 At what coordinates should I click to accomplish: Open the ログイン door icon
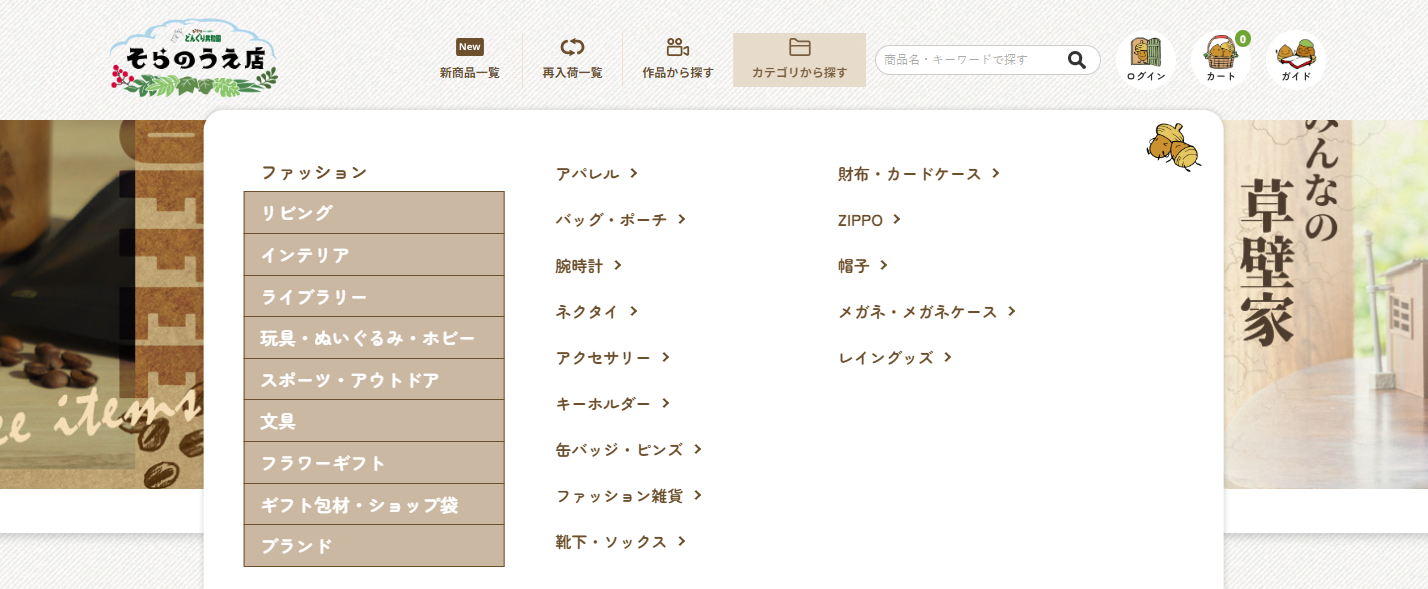[1146, 60]
